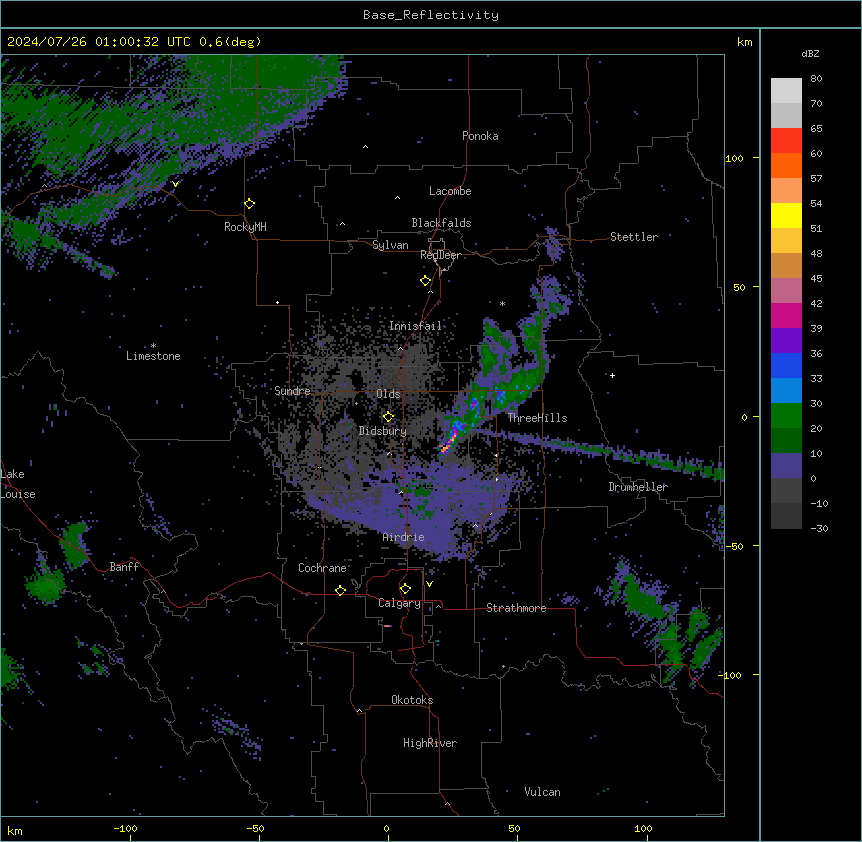The height and width of the screenshot is (842, 862).
Task: Click the Olds town label
Action: [x=388, y=394]
